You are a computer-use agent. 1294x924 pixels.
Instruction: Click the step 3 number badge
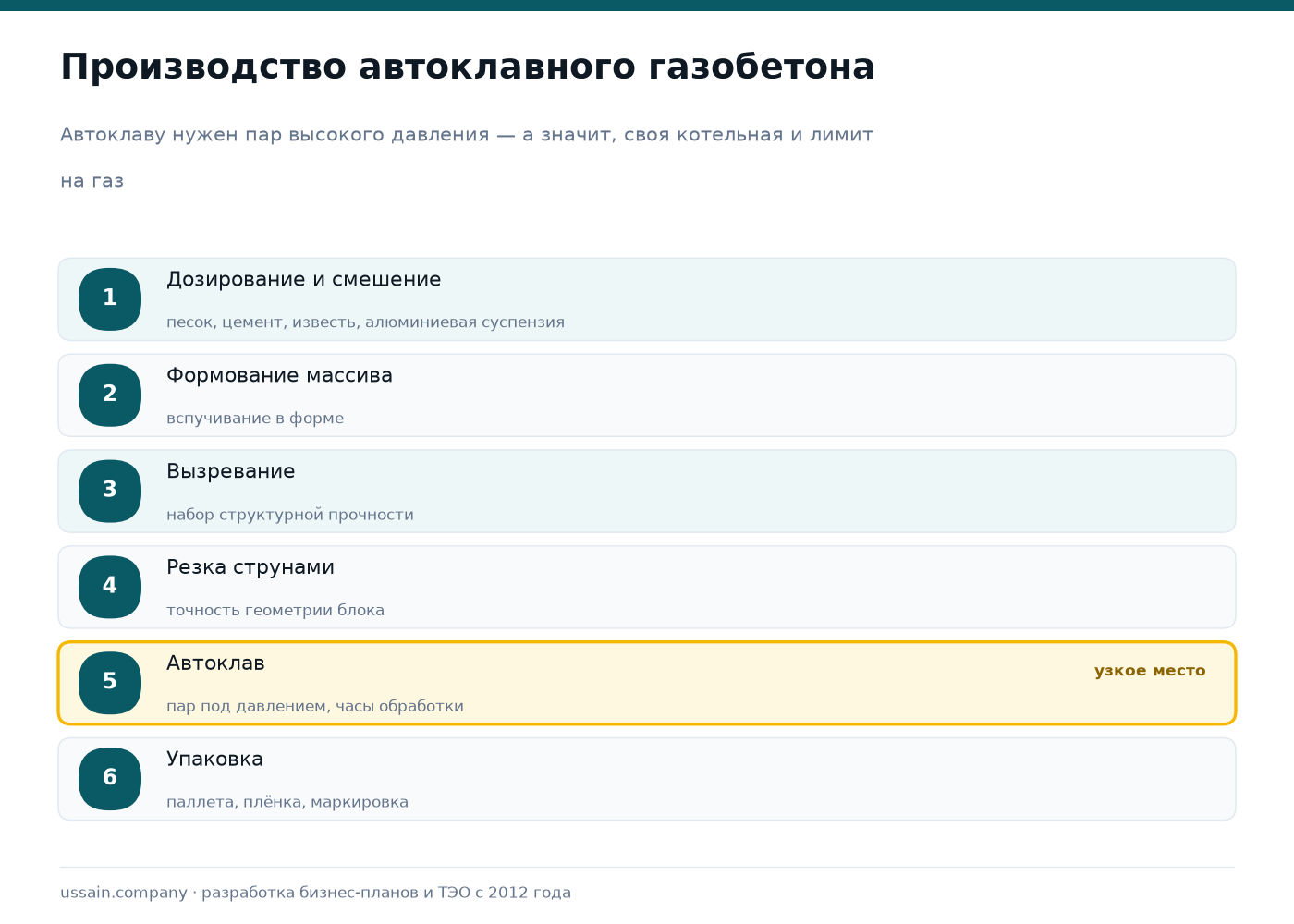pyautogui.click(x=110, y=492)
